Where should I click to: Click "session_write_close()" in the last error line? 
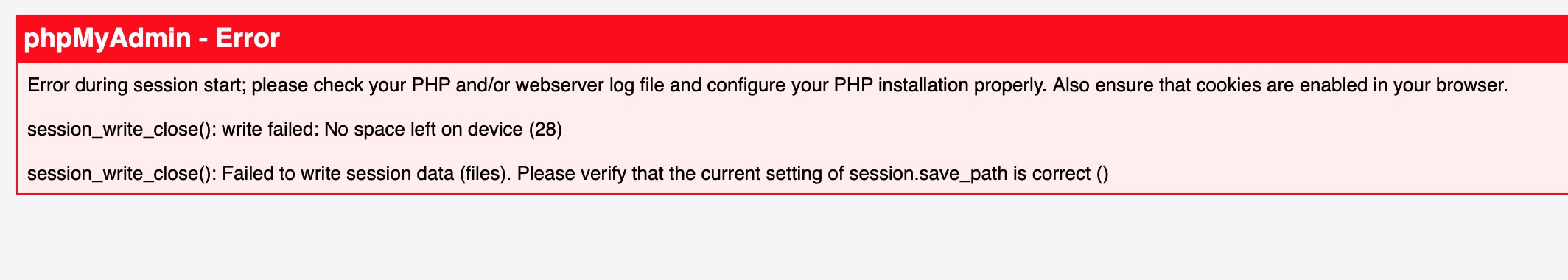pyautogui.click(x=122, y=174)
